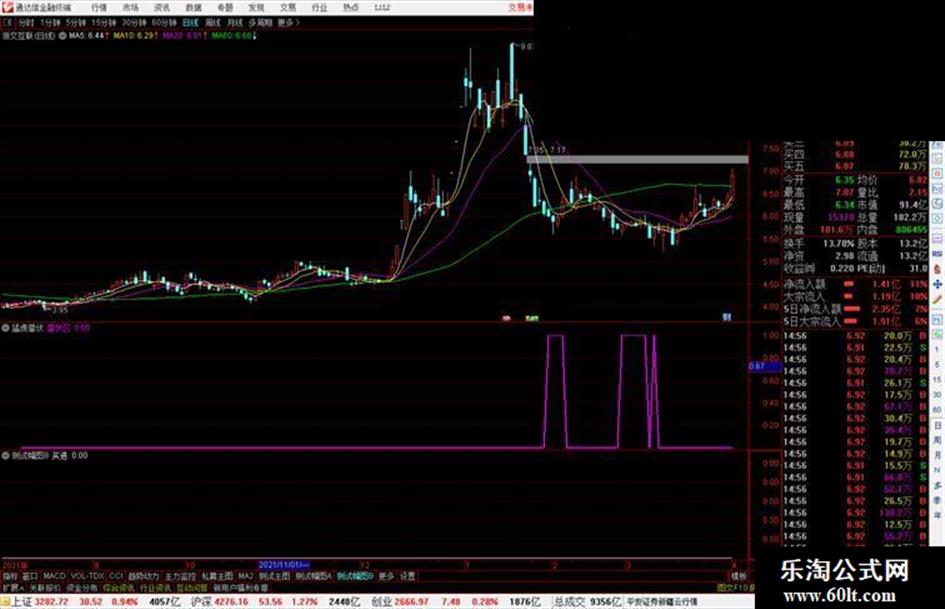This screenshot has width=945, height=609.
Task: Expand 更多 indicators in bottom bar
Action: pyautogui.click(x=386, y=576)
